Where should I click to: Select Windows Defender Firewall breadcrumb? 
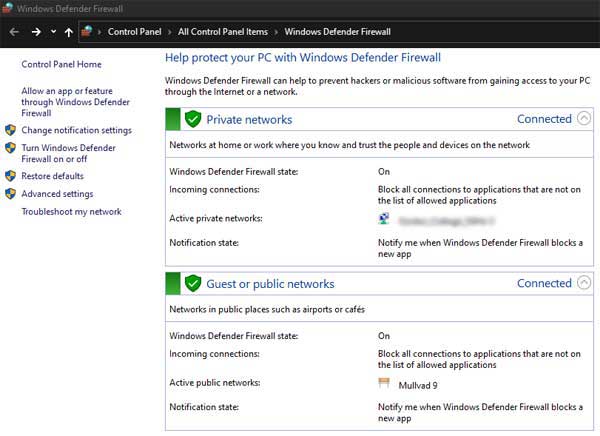[337, 32]
